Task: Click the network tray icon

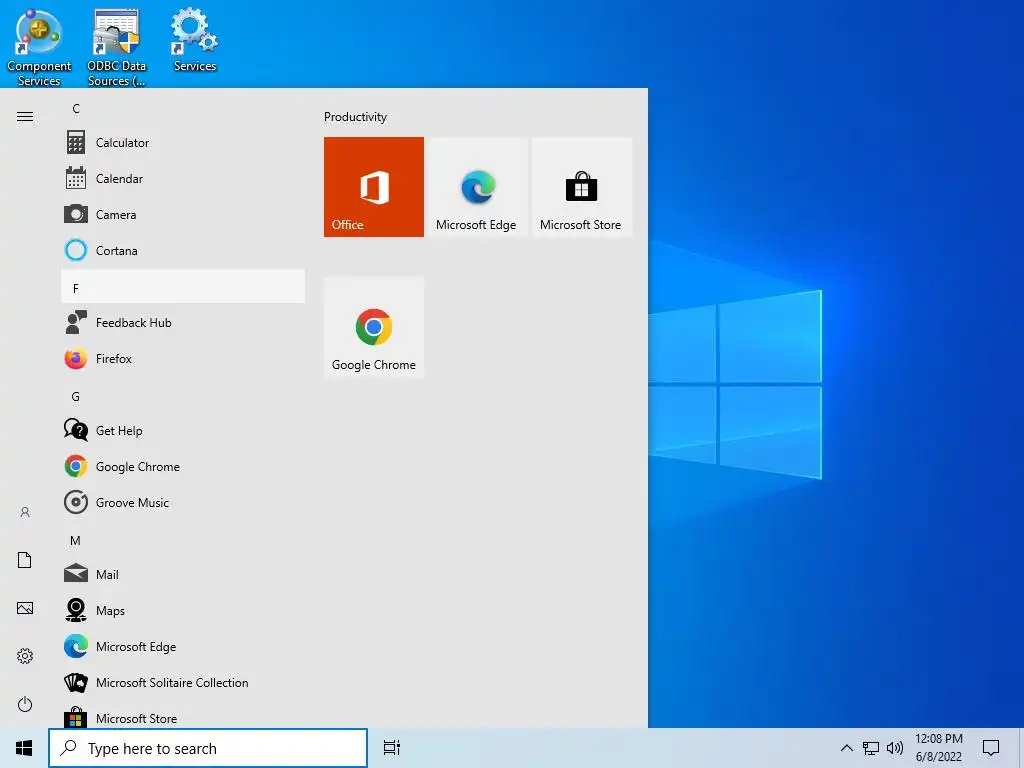Action: (871, 748)
